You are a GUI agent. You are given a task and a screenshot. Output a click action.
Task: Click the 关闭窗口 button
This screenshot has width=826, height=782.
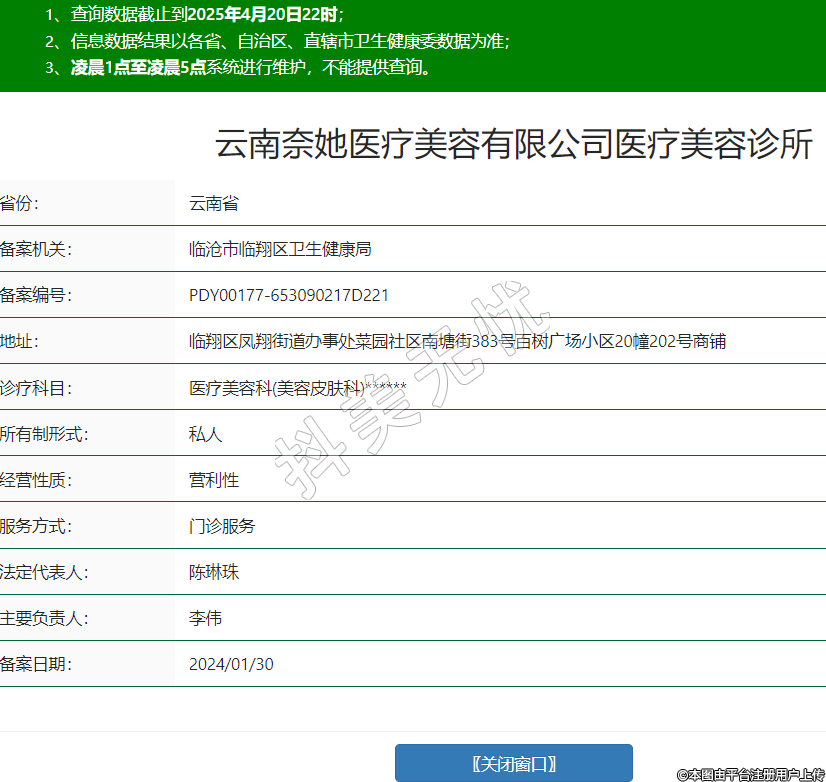tap(513, 763)
